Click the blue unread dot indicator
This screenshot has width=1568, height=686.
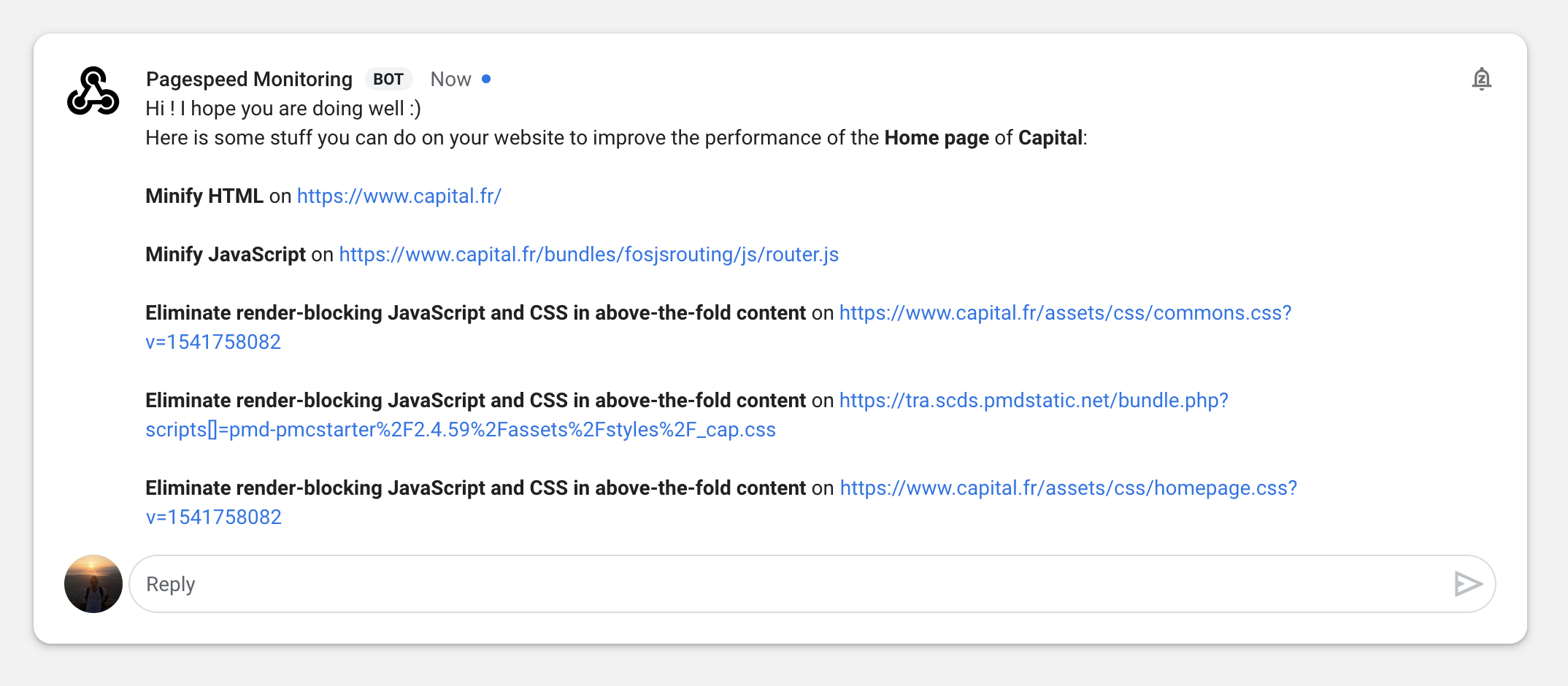point(486,79)
